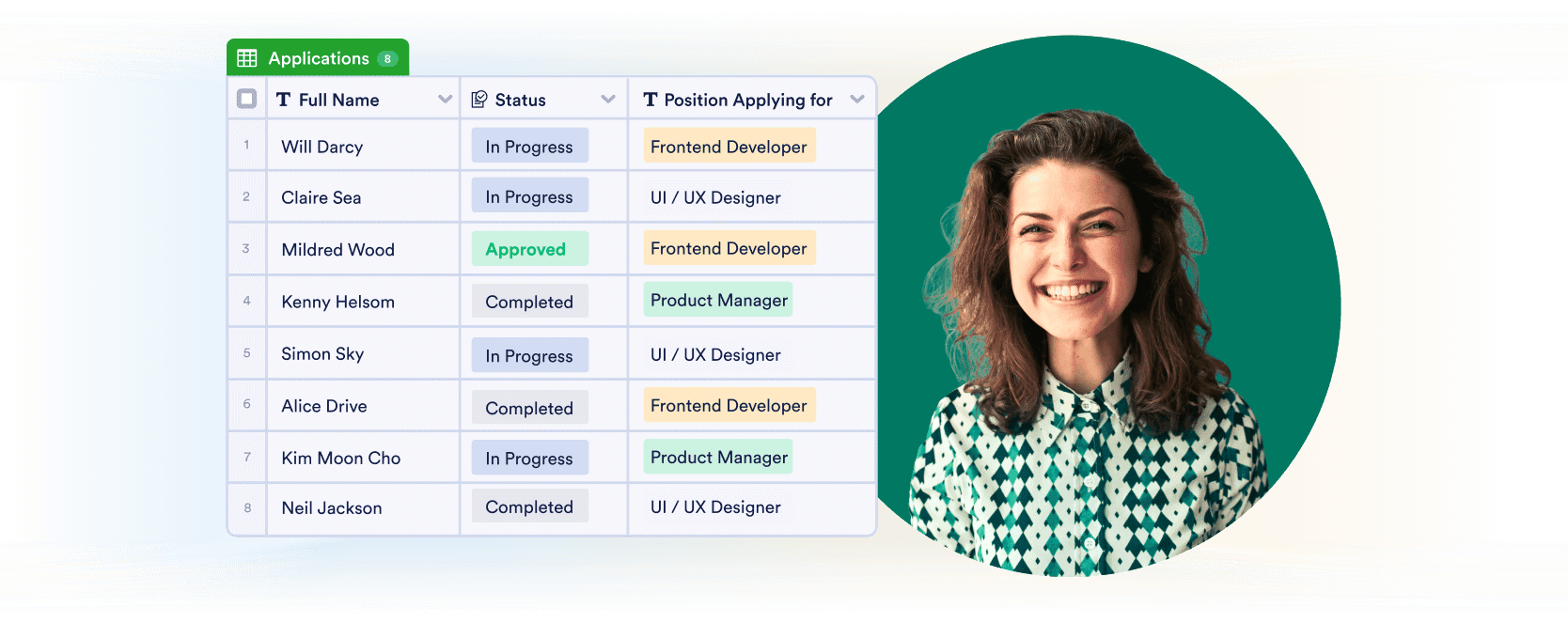This screenshot has height=623, width=1568.
Task: Click Neil Jackson's Completed status tag
Action: (x=530, y=506)
